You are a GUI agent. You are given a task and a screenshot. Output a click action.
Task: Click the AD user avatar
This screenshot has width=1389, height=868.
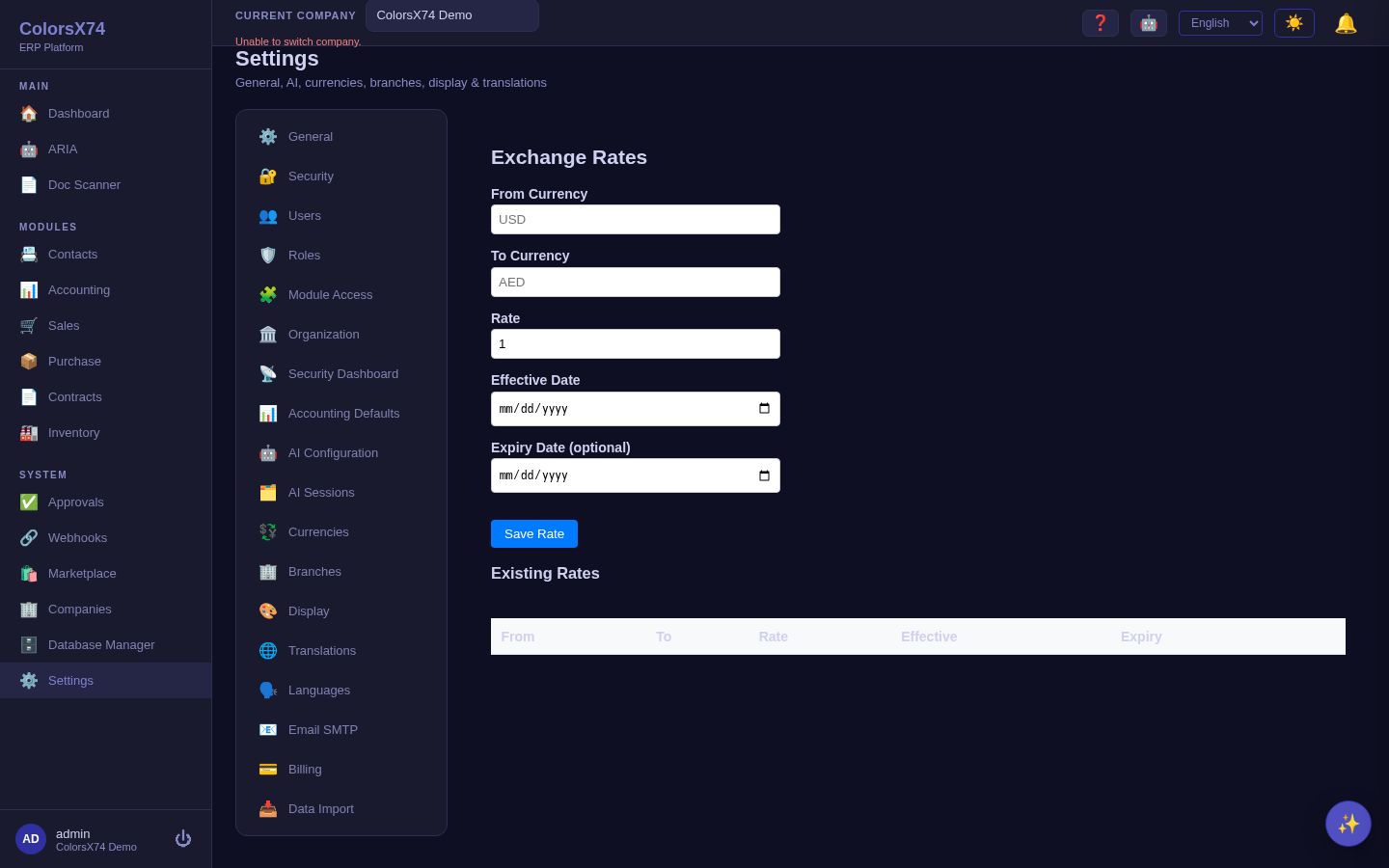click(31, 839)
